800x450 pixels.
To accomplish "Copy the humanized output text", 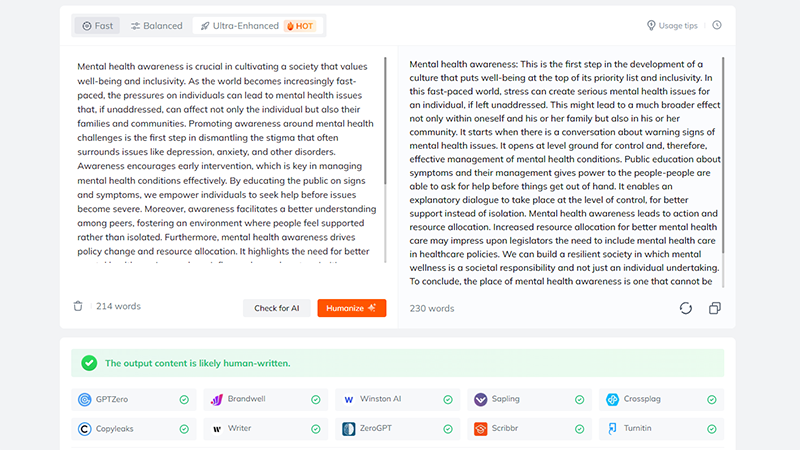I will coord(715,308).
